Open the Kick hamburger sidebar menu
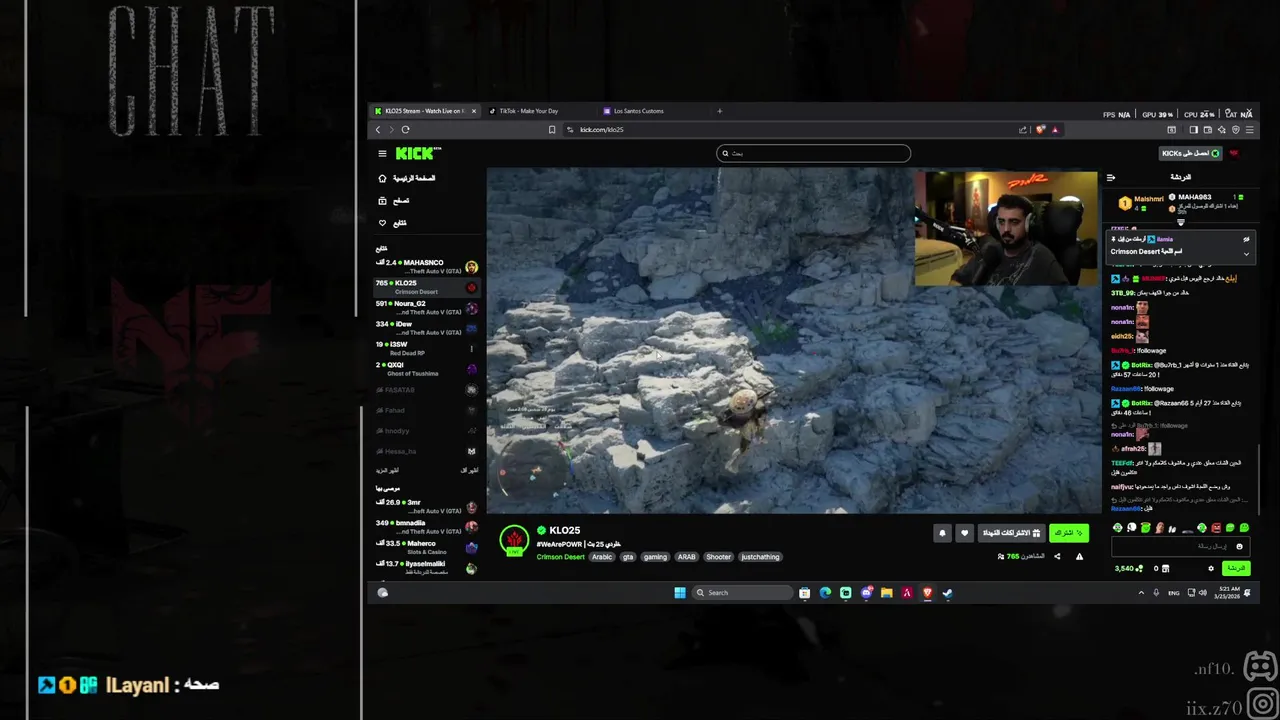The height and width of the screenshot is (720, 1280). pyautogui.click(x=382, y=153)
